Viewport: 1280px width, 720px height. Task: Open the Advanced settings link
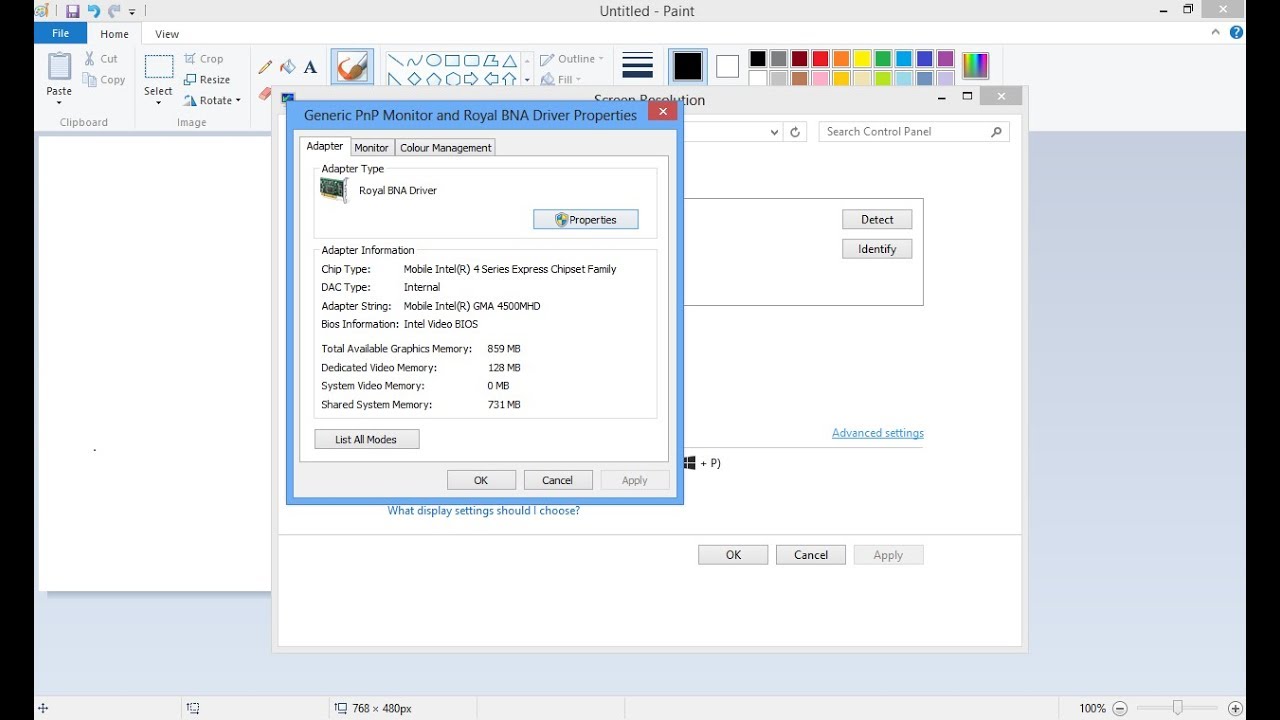pos(878,433)
